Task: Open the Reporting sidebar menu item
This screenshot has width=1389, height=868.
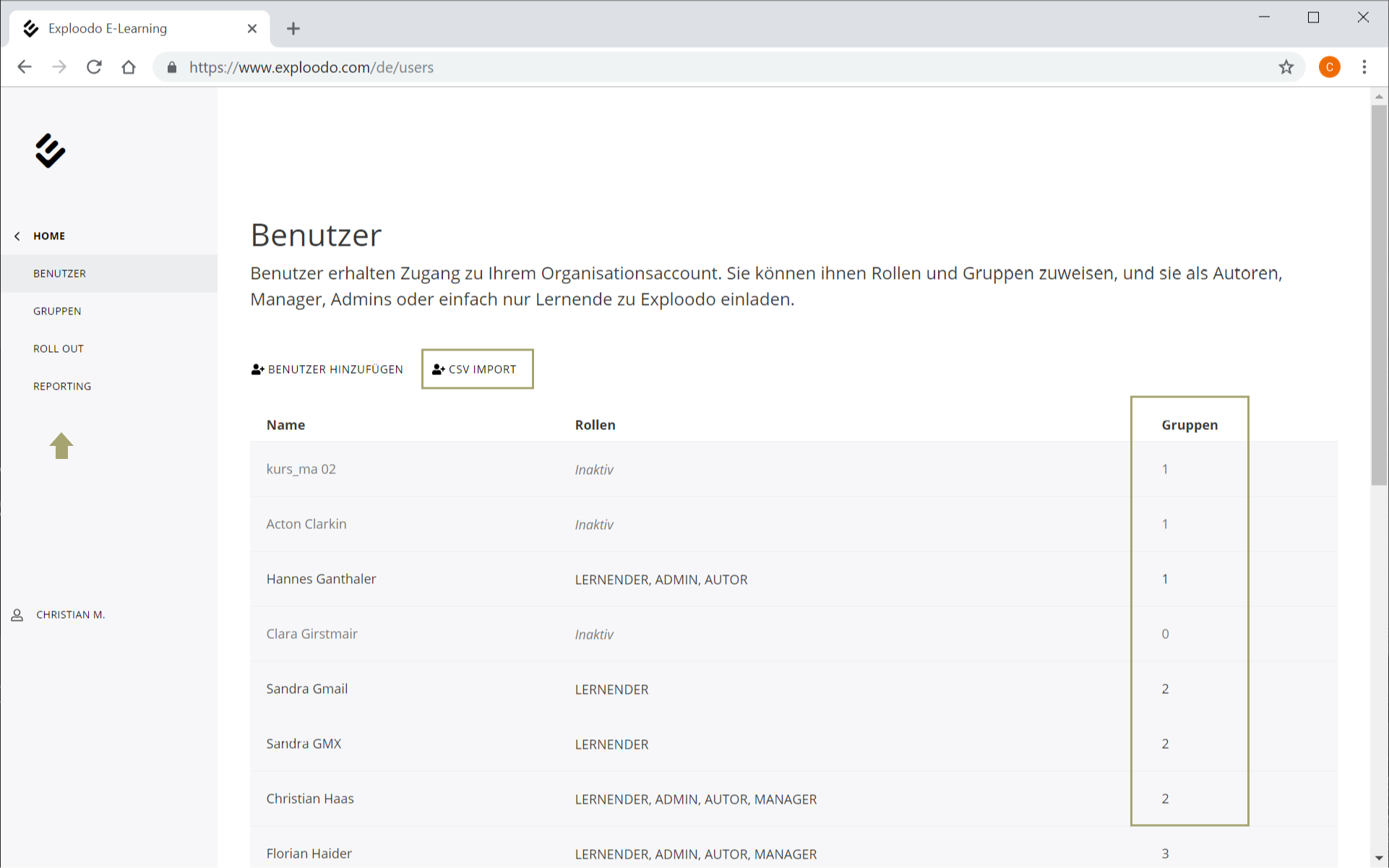Action: pos(62,387)
